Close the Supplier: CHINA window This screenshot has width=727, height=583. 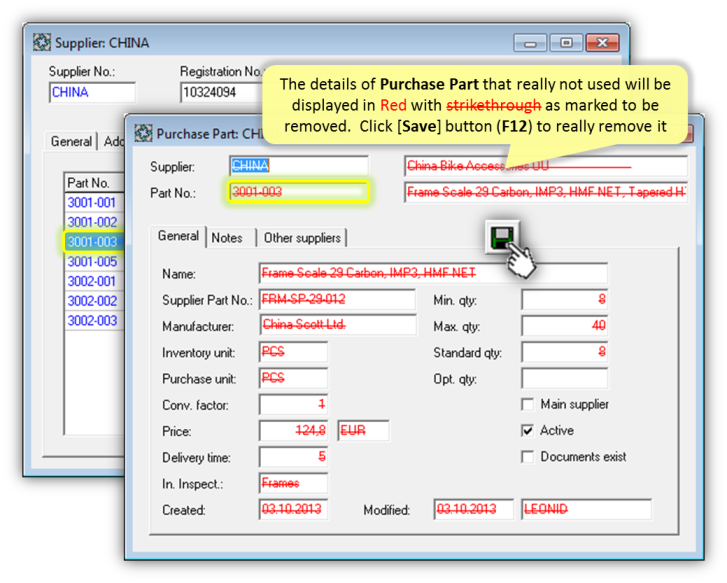click(602, 43)
